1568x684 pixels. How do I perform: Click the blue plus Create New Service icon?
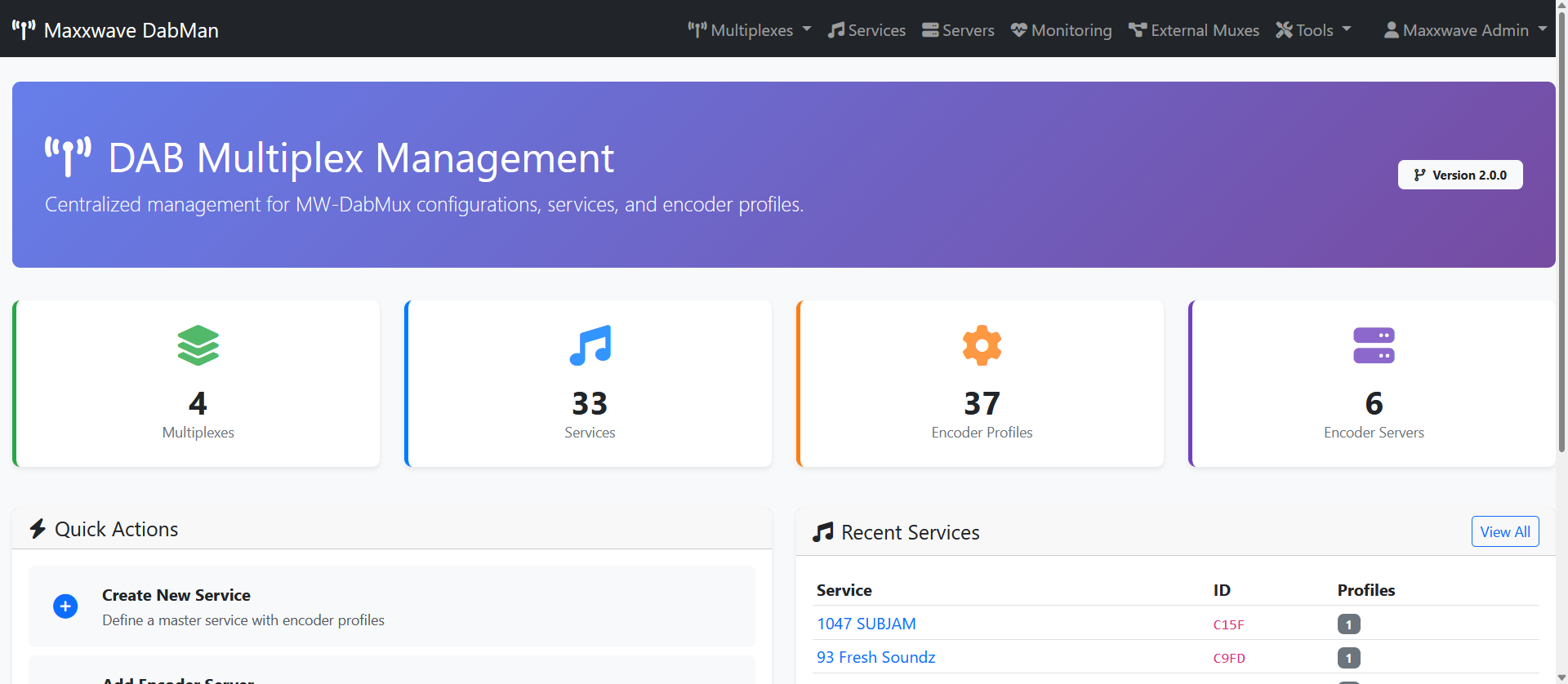pos(65,606)
